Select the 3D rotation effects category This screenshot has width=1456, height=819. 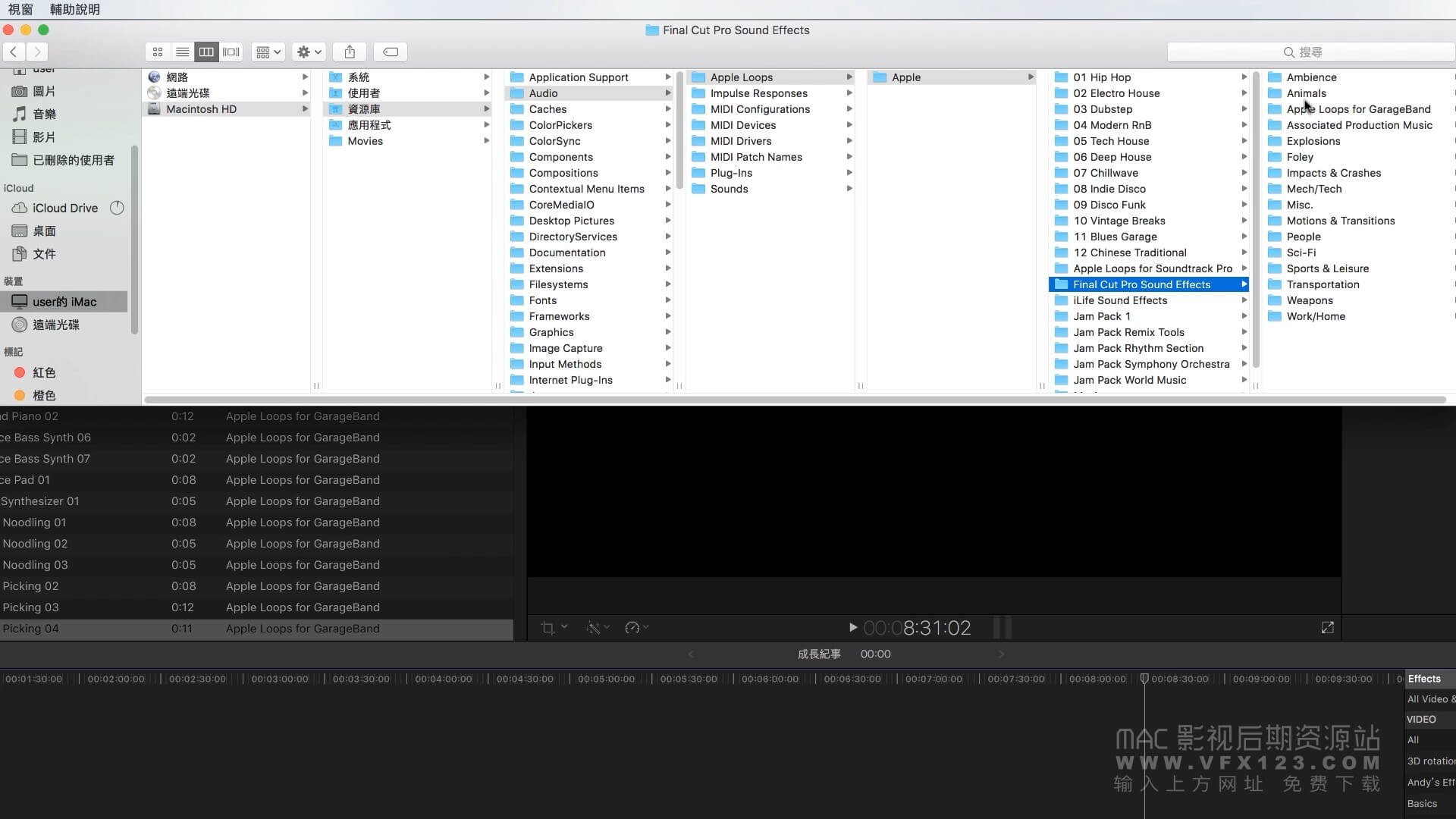click(x=1430, y=761)
